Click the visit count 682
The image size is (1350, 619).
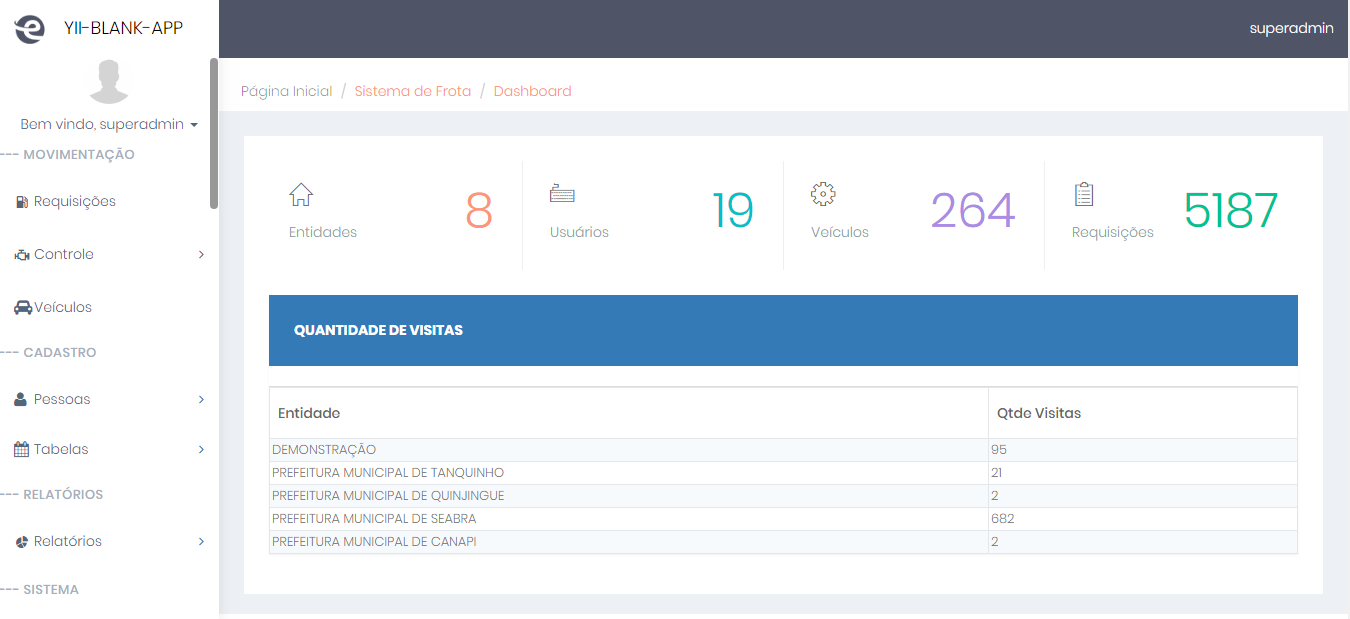click(x=1003, y=519)
